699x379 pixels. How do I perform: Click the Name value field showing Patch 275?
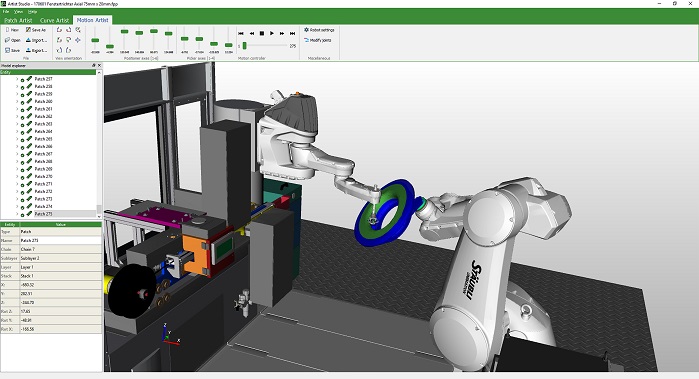point(60,240)
